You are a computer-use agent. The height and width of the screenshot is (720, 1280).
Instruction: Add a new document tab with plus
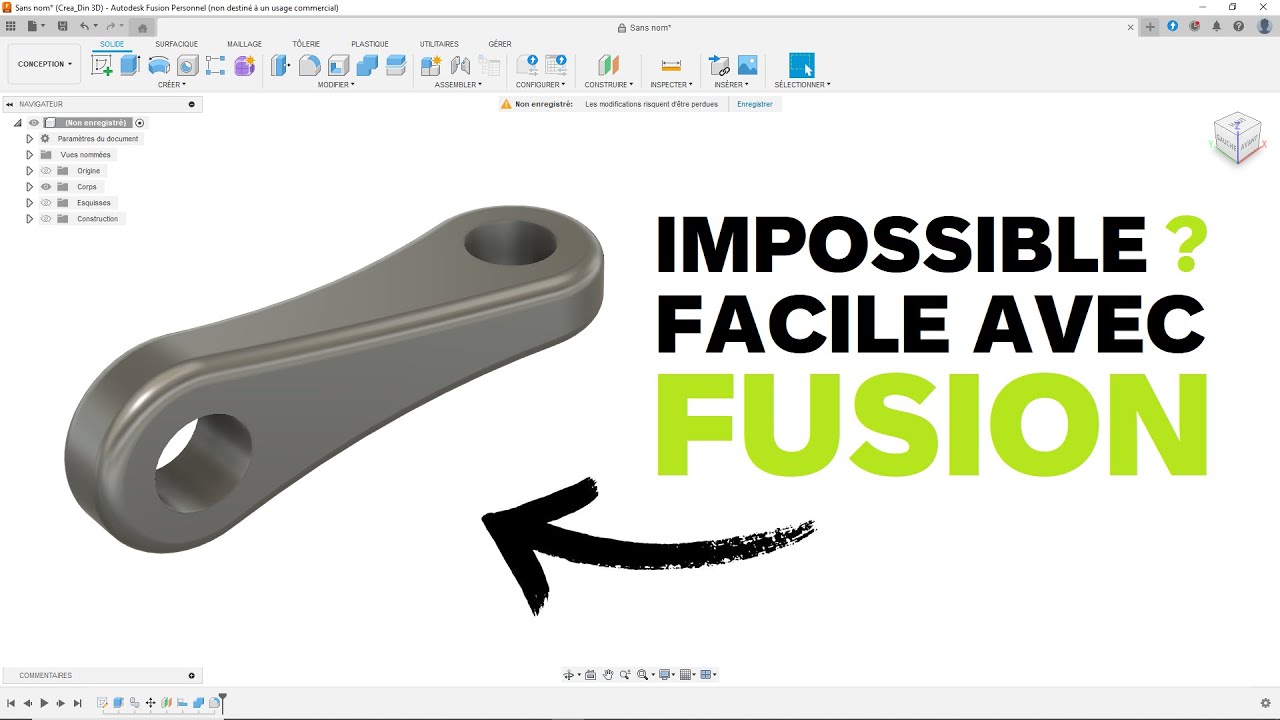click(x=1150, y=27)
